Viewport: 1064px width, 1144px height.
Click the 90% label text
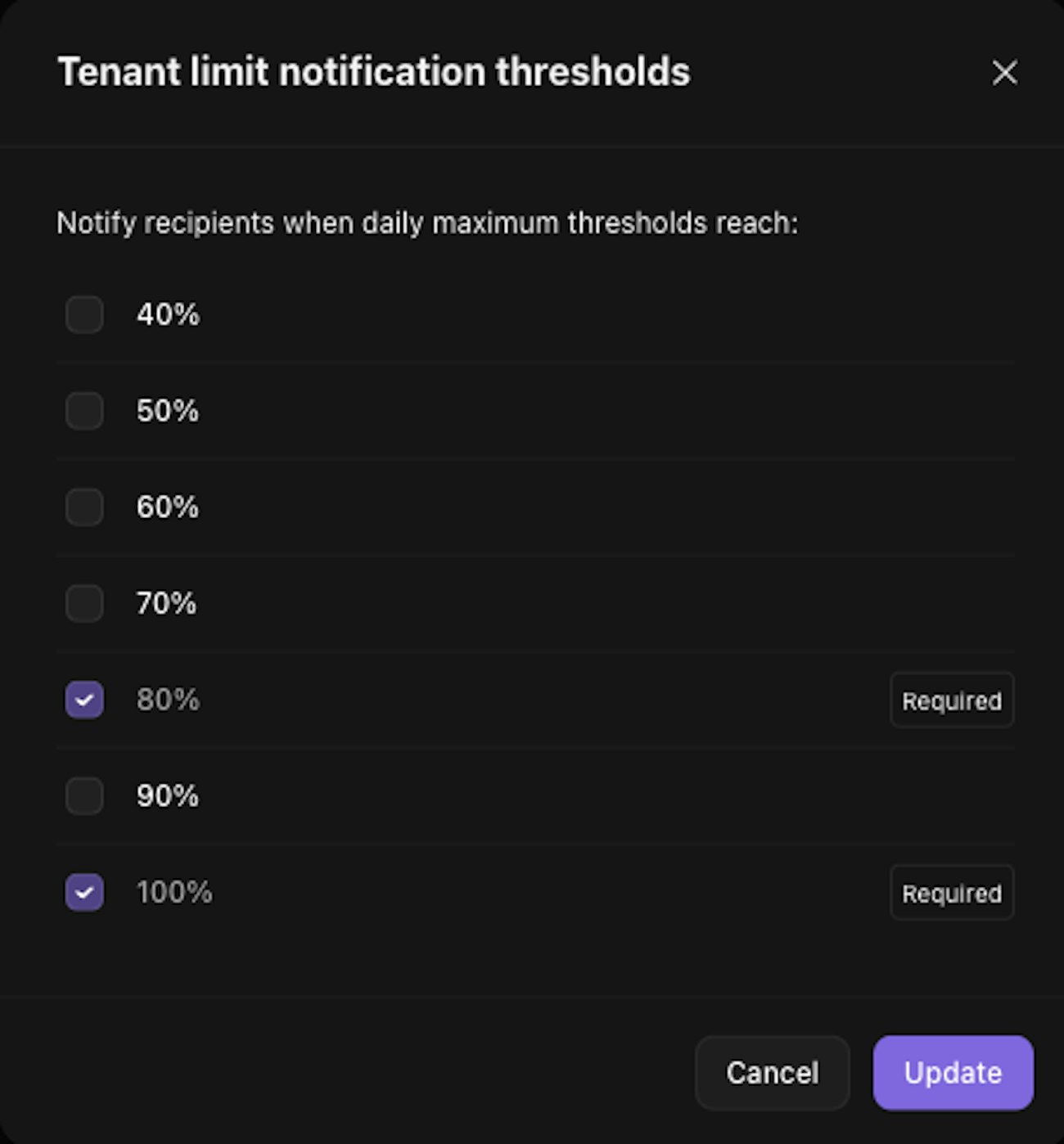168,796
